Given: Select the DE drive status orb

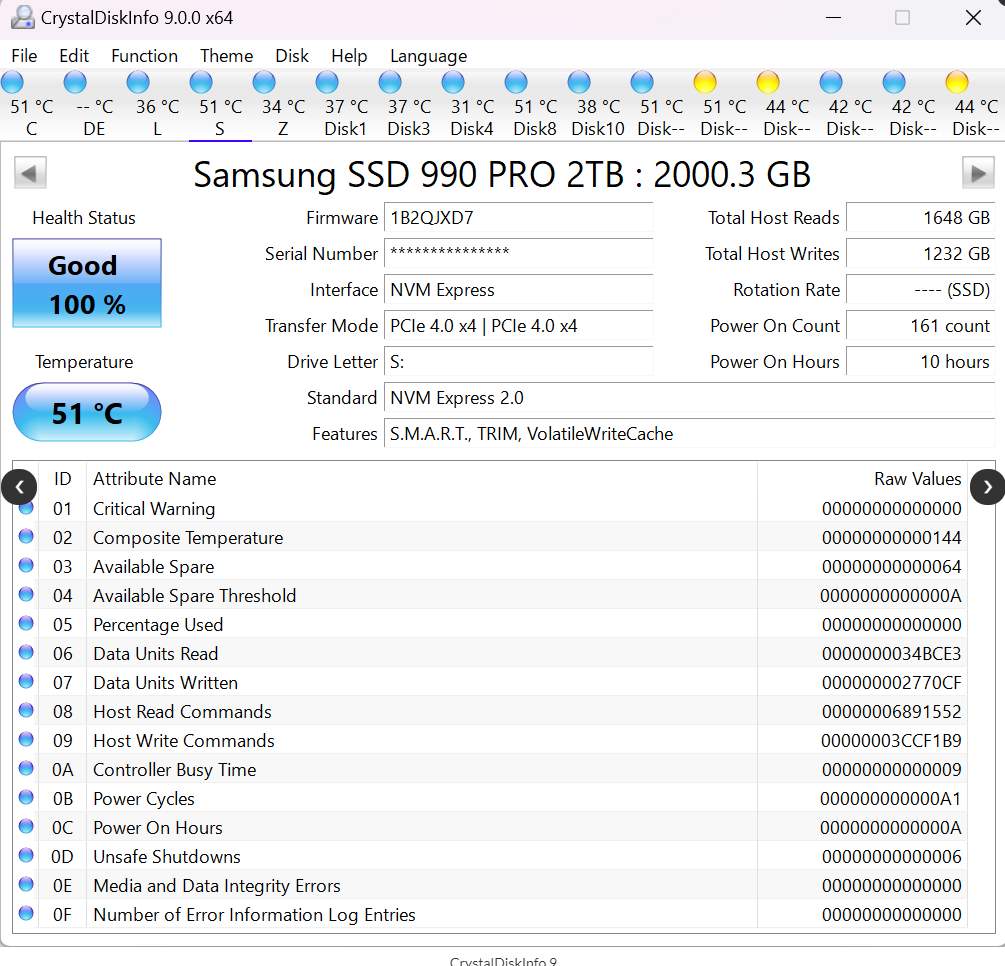Looking at the screenshot, I should [x=75, y=83].
